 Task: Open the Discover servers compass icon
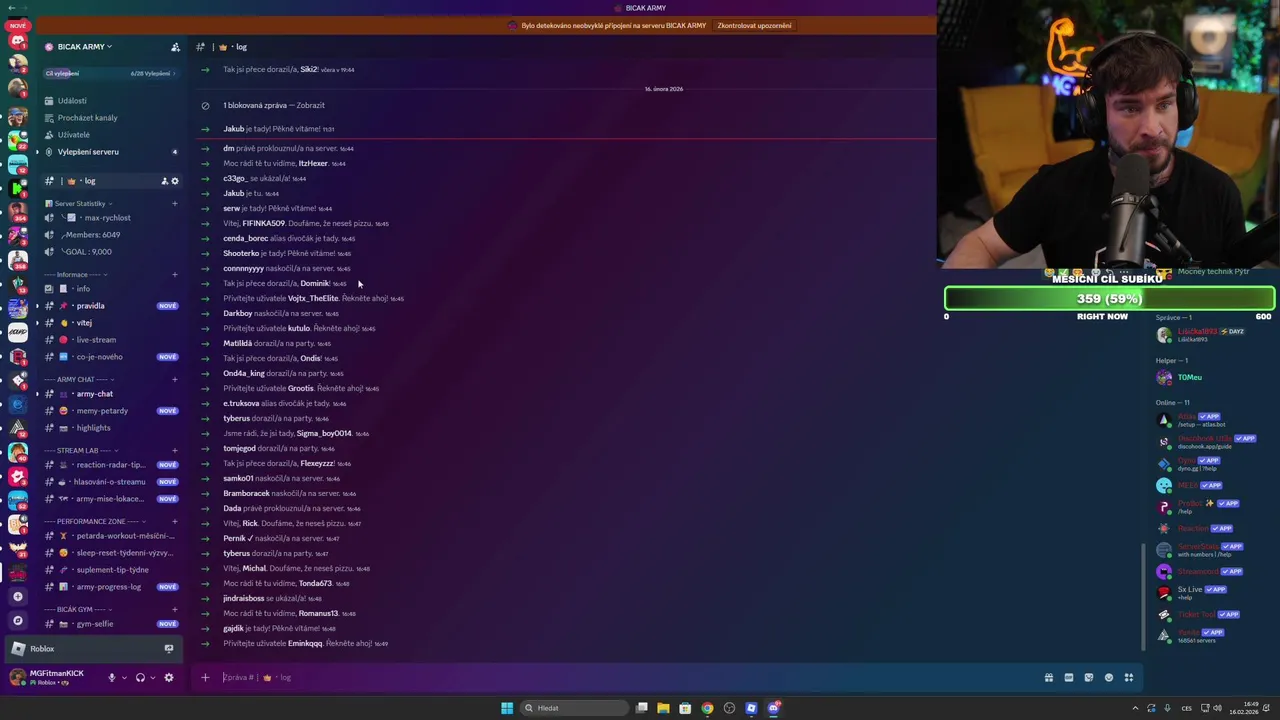tap(17, 620)
